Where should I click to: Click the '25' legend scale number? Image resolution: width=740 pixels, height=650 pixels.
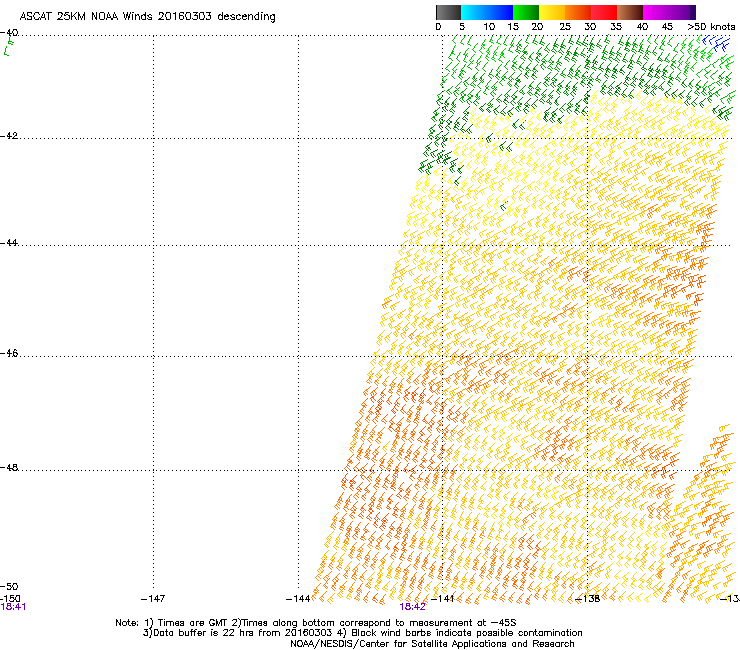point(565,27)
